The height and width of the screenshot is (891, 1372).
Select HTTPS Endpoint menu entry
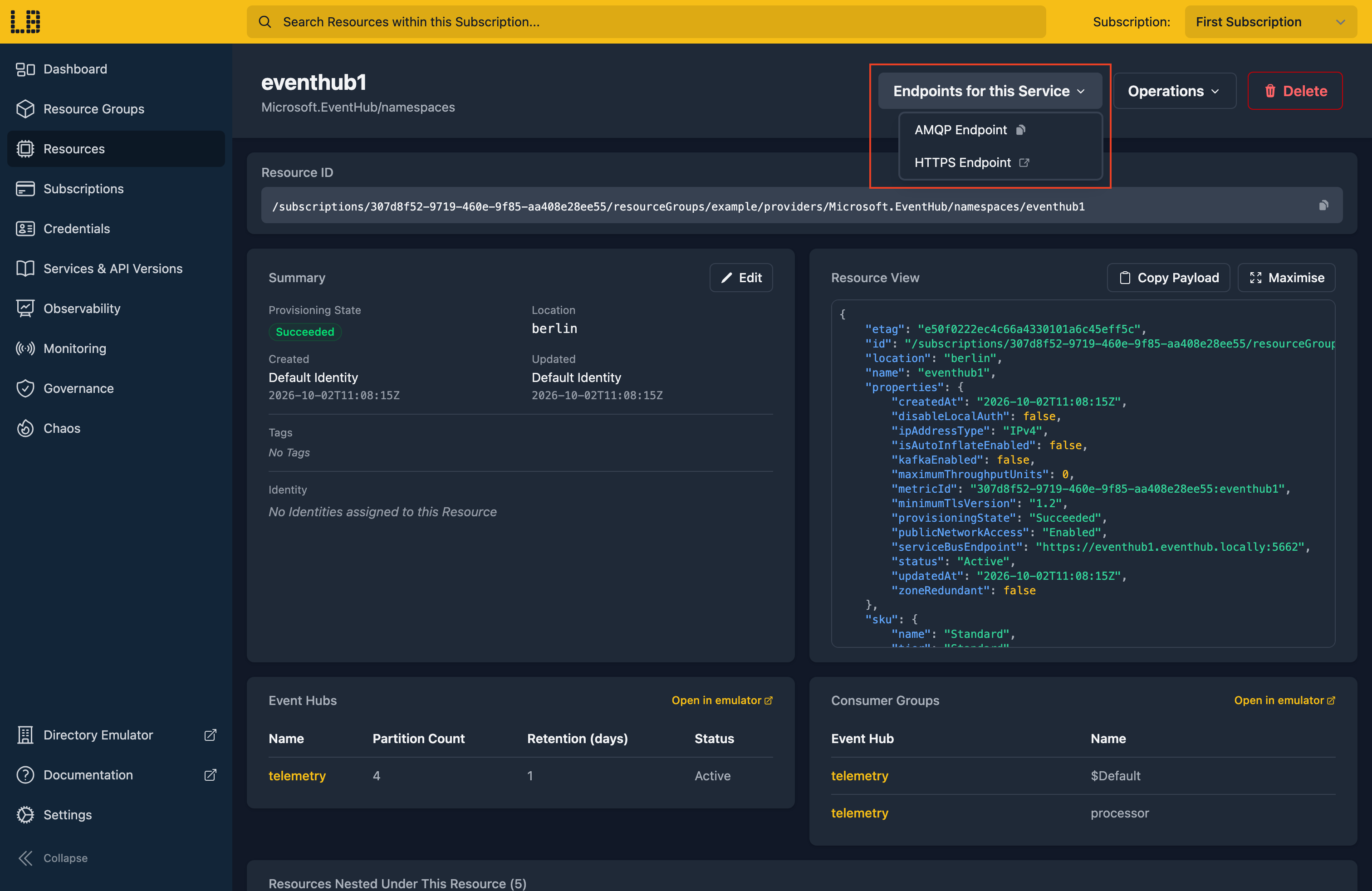click(x=1000, y=162)
